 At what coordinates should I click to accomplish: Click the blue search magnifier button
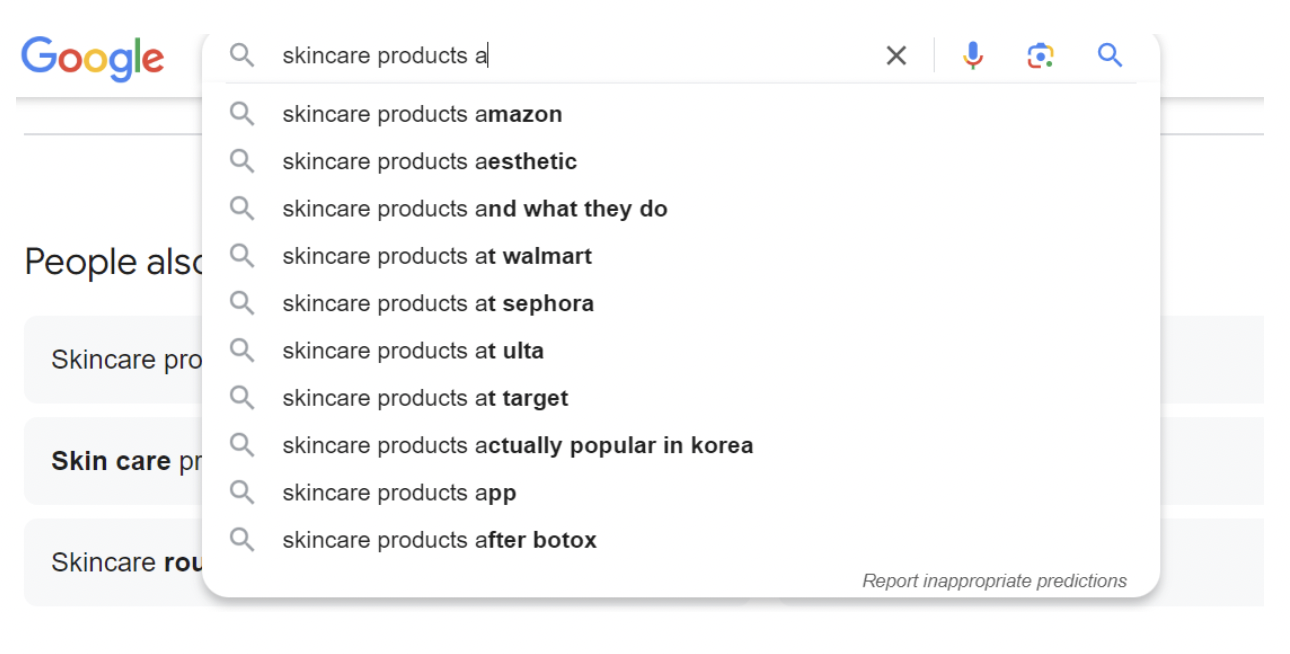tap(1110, 55)
